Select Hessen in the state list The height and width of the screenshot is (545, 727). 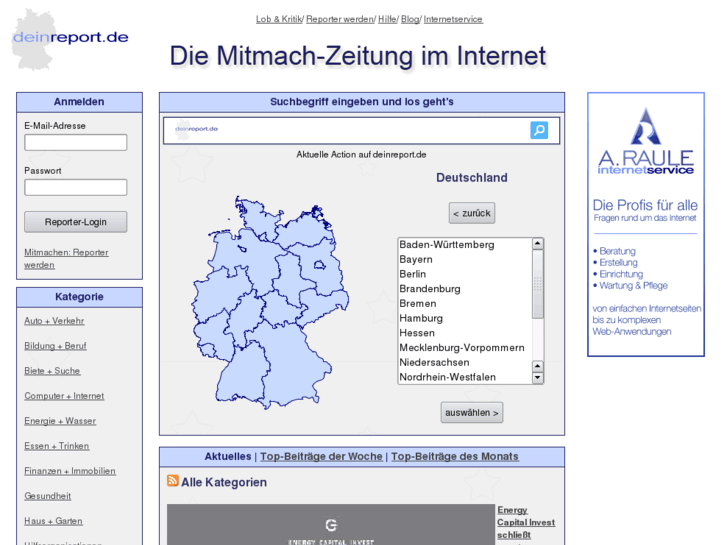[x=465, y=333]
